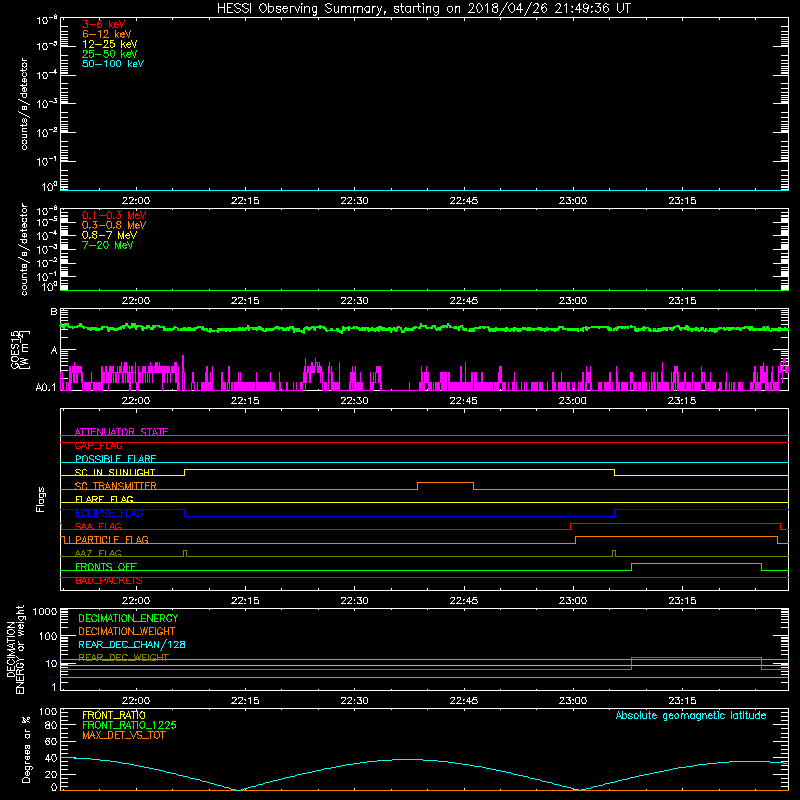Click the PARTICLE_FLAG label
Image resolution: width=800 pixels, height=800 pixels.
[112, 539]
